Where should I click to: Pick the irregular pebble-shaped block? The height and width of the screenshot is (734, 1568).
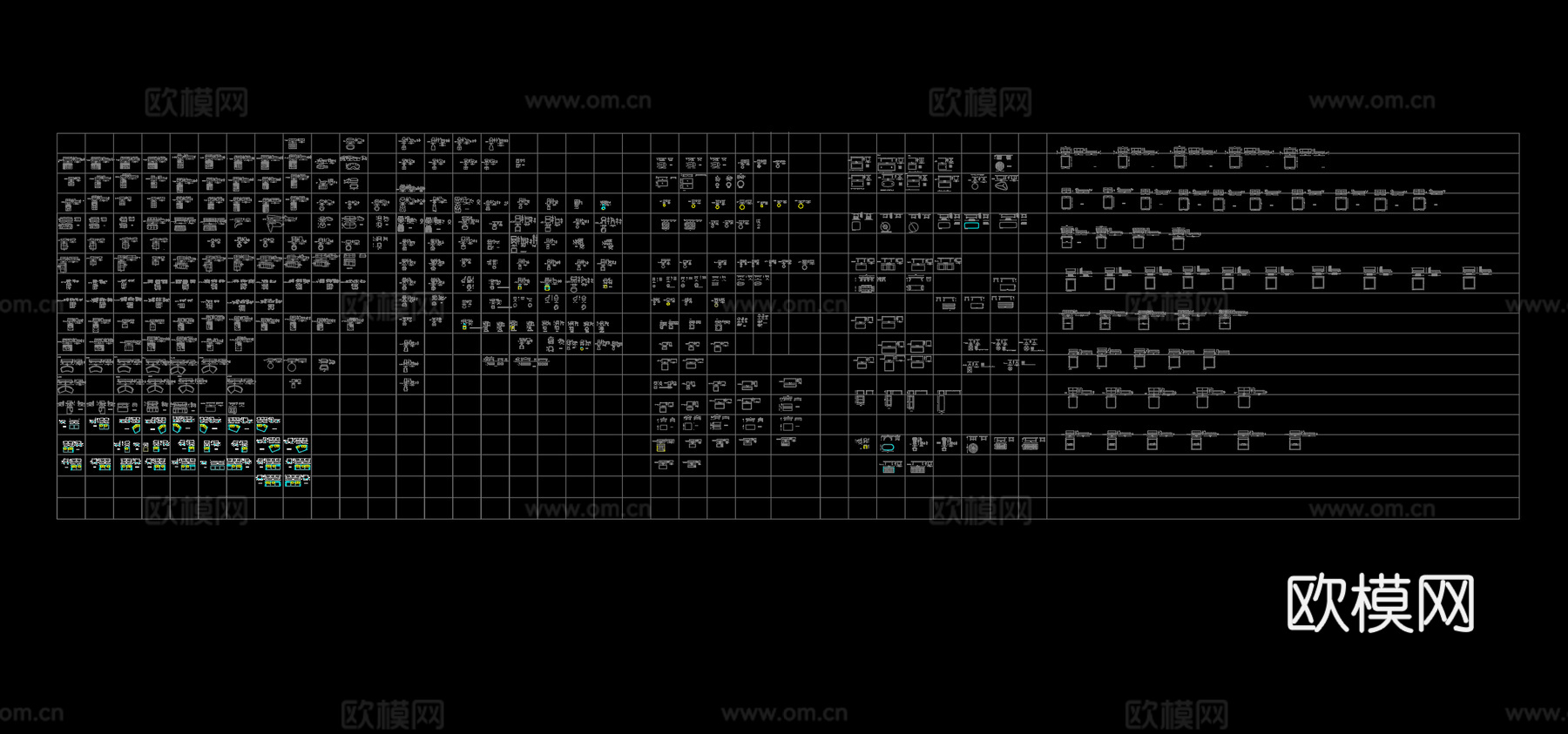click(1002, 184)
